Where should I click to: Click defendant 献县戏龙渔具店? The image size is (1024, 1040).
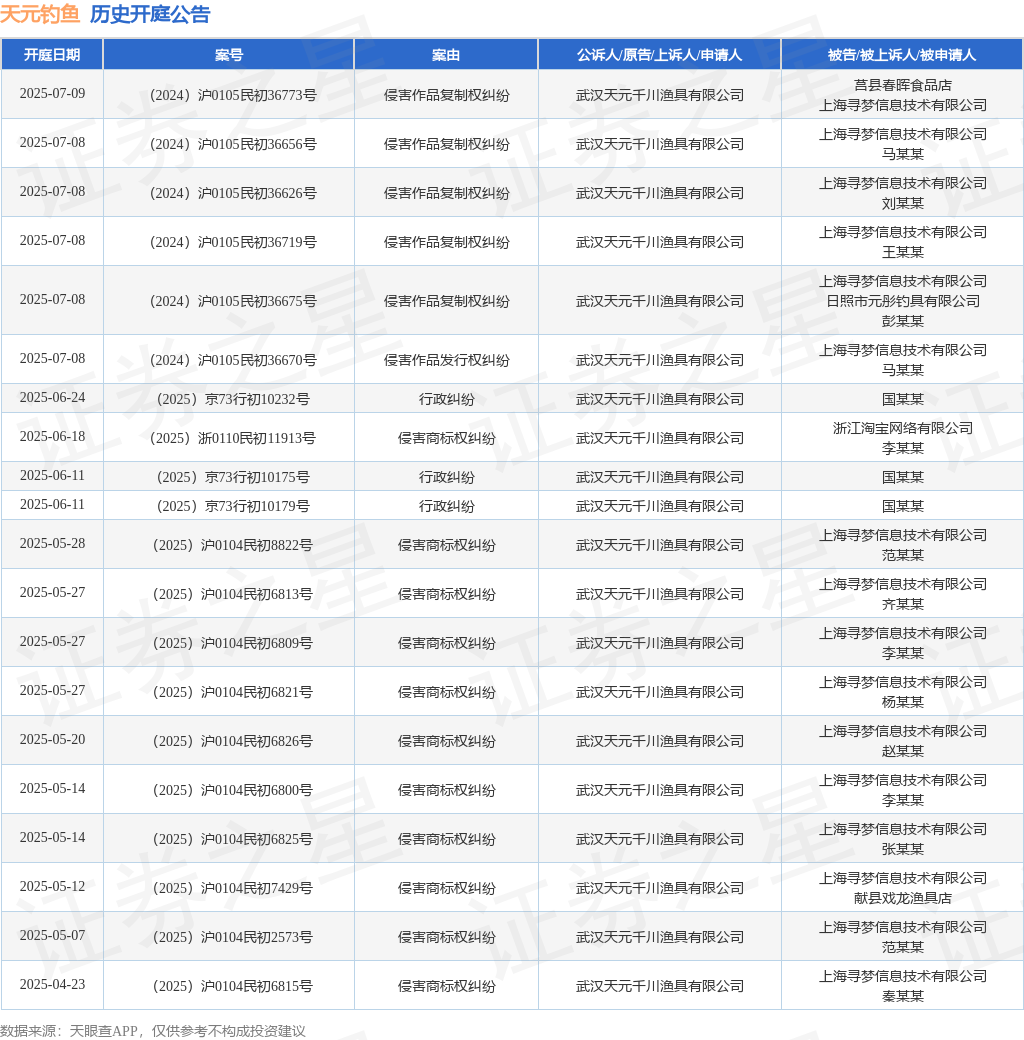(x=903, y=899)
